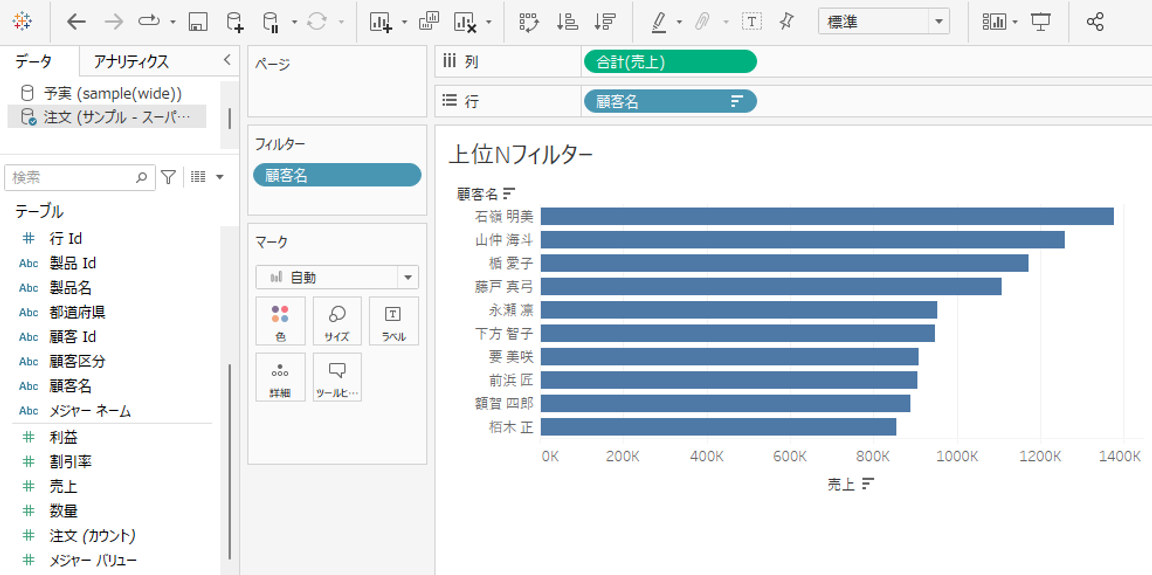
Task: Open data pane view options dropdown
Action: click(220, 177)
